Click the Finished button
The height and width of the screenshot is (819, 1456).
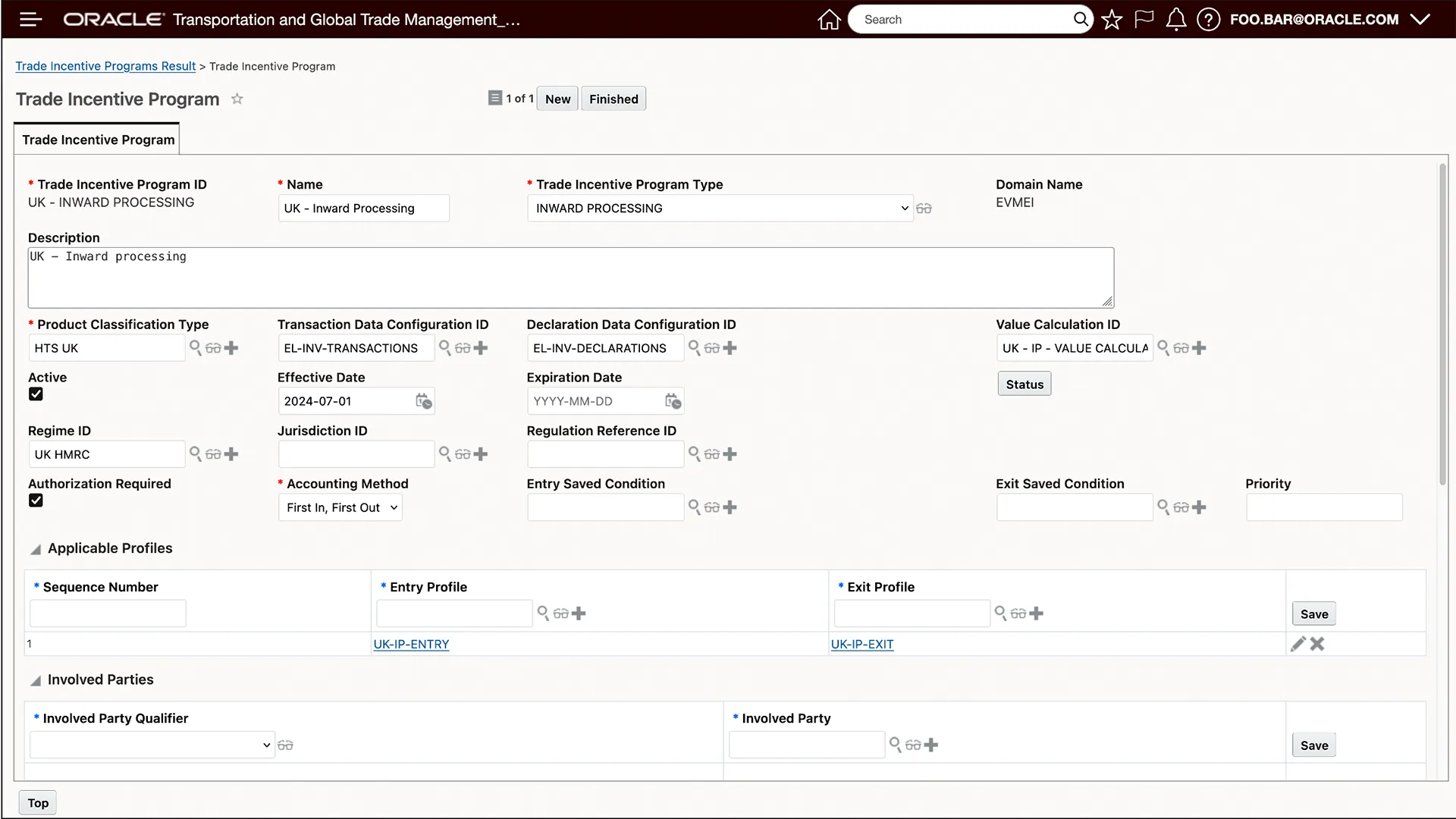tap(613, 99)
